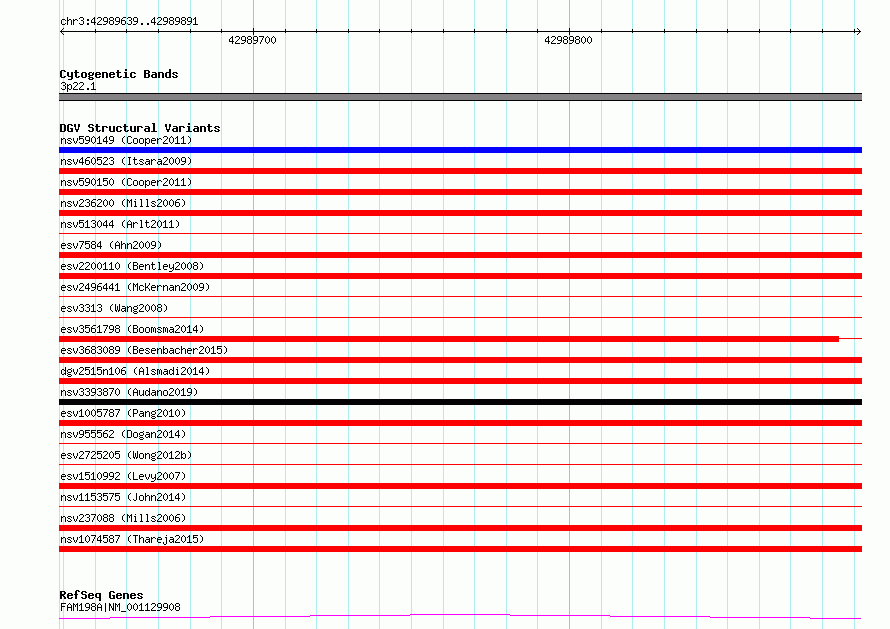The height and width of the screenshot is (629, 890).
Task: Select esv3561798 (Boomsma2014) label
Action: (x=132, y=329)
